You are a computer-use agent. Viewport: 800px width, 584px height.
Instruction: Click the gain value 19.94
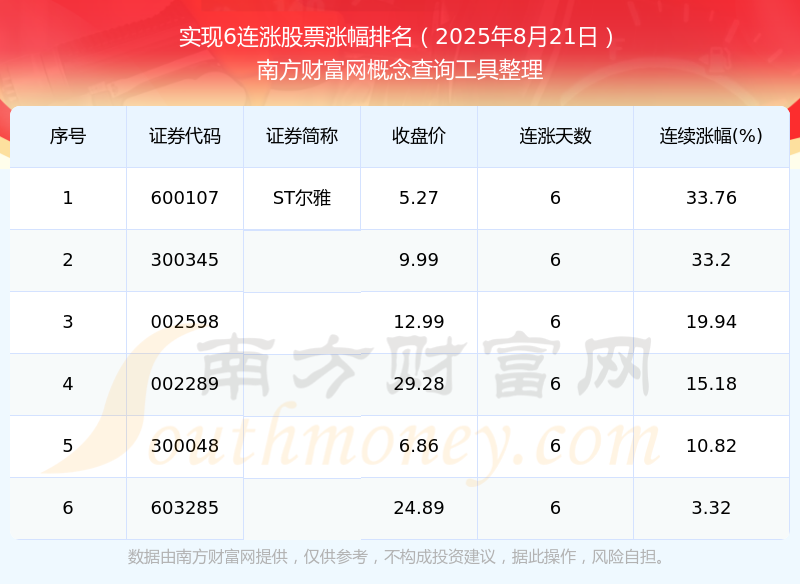coord(711,322)
